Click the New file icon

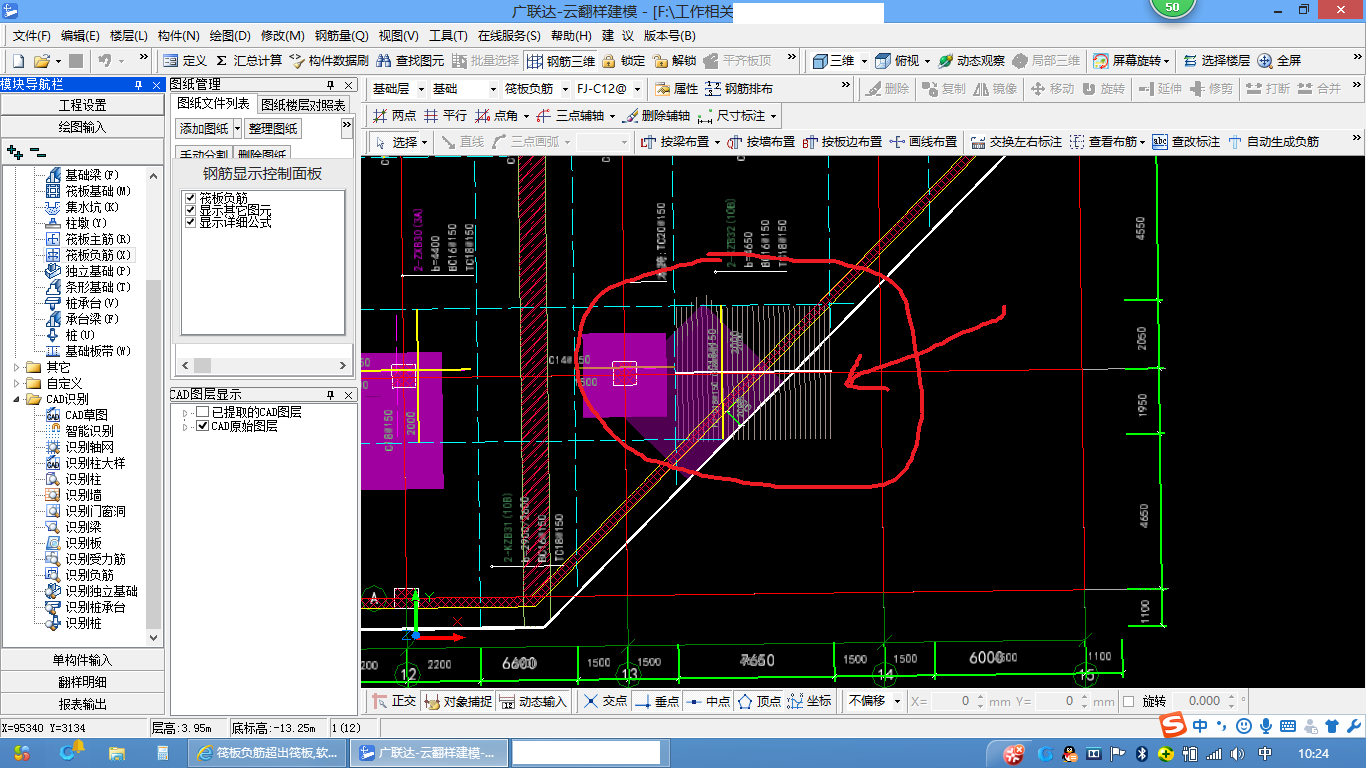click(19, 61)
